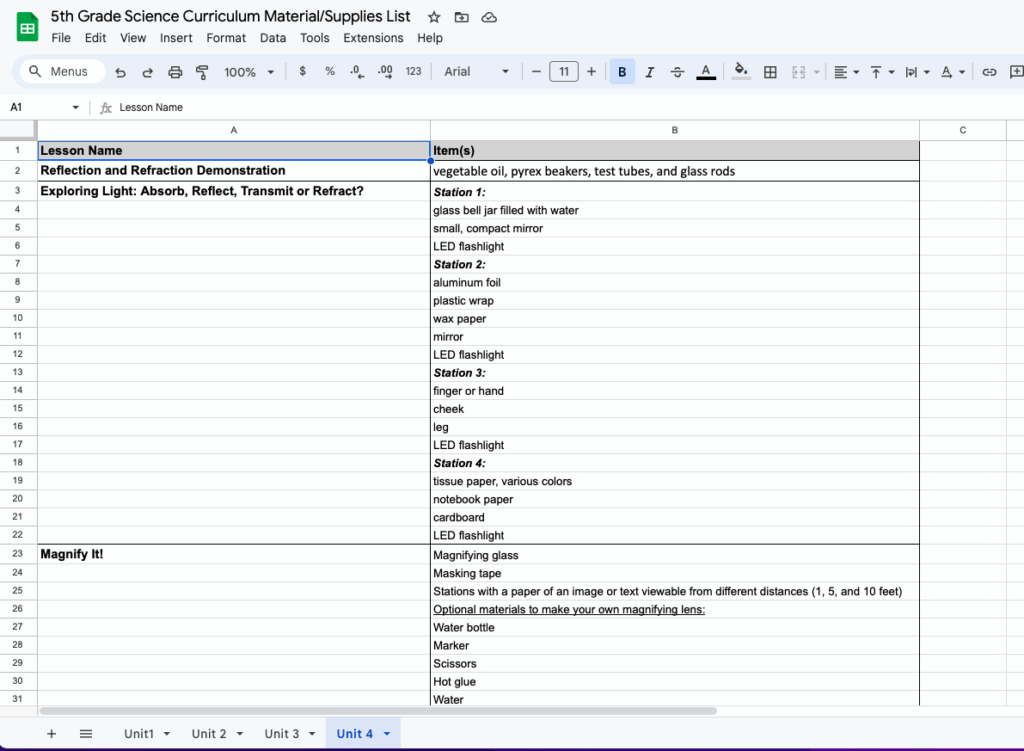Screen dimensions: 1024x751
Task: Toggle italic formatting
Action: pos(650,72)
